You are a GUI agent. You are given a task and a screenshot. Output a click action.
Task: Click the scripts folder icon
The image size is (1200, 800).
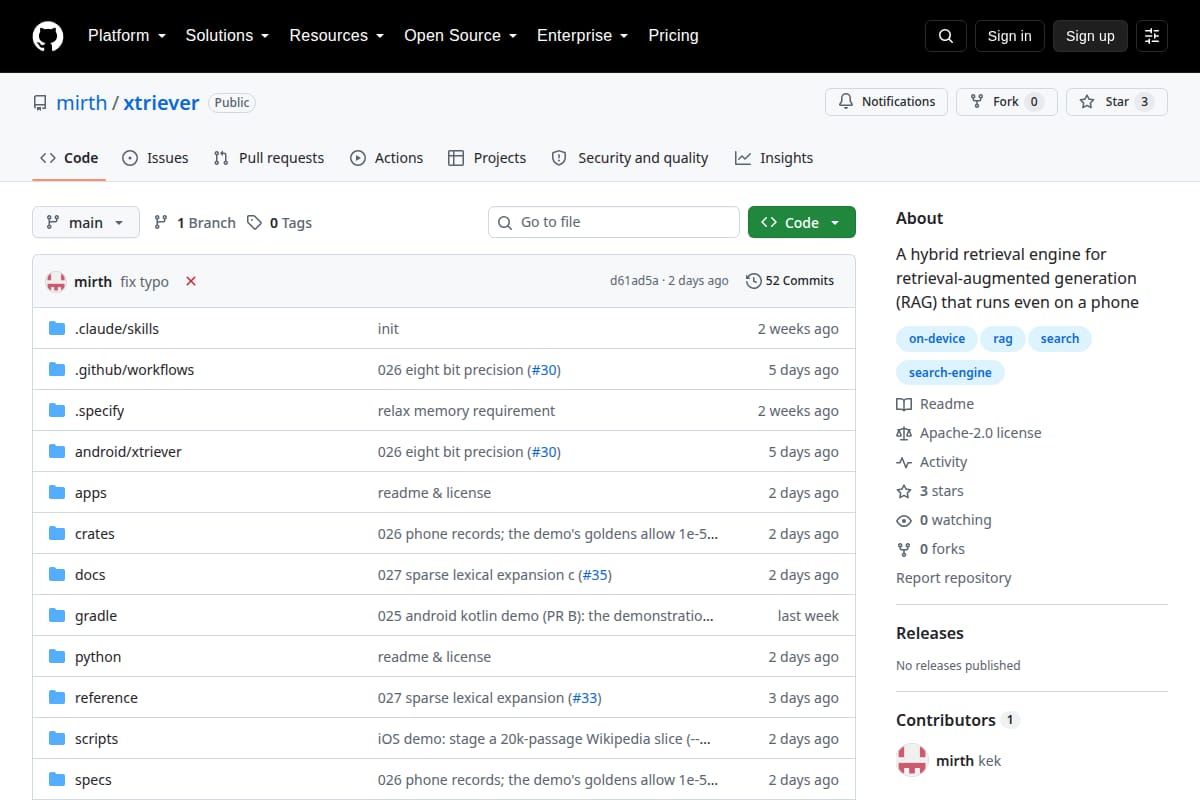[x=57, y=738]
